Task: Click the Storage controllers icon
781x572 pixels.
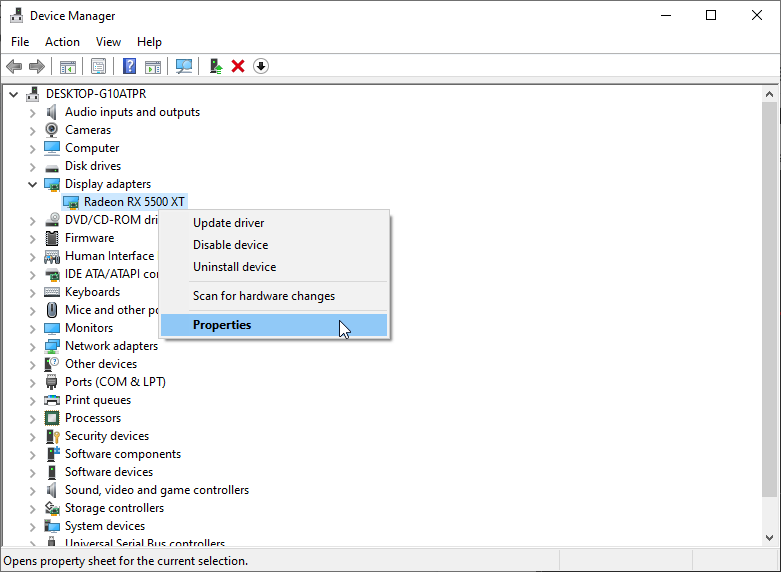Action: pyautogui.click(x=52, y=508)
